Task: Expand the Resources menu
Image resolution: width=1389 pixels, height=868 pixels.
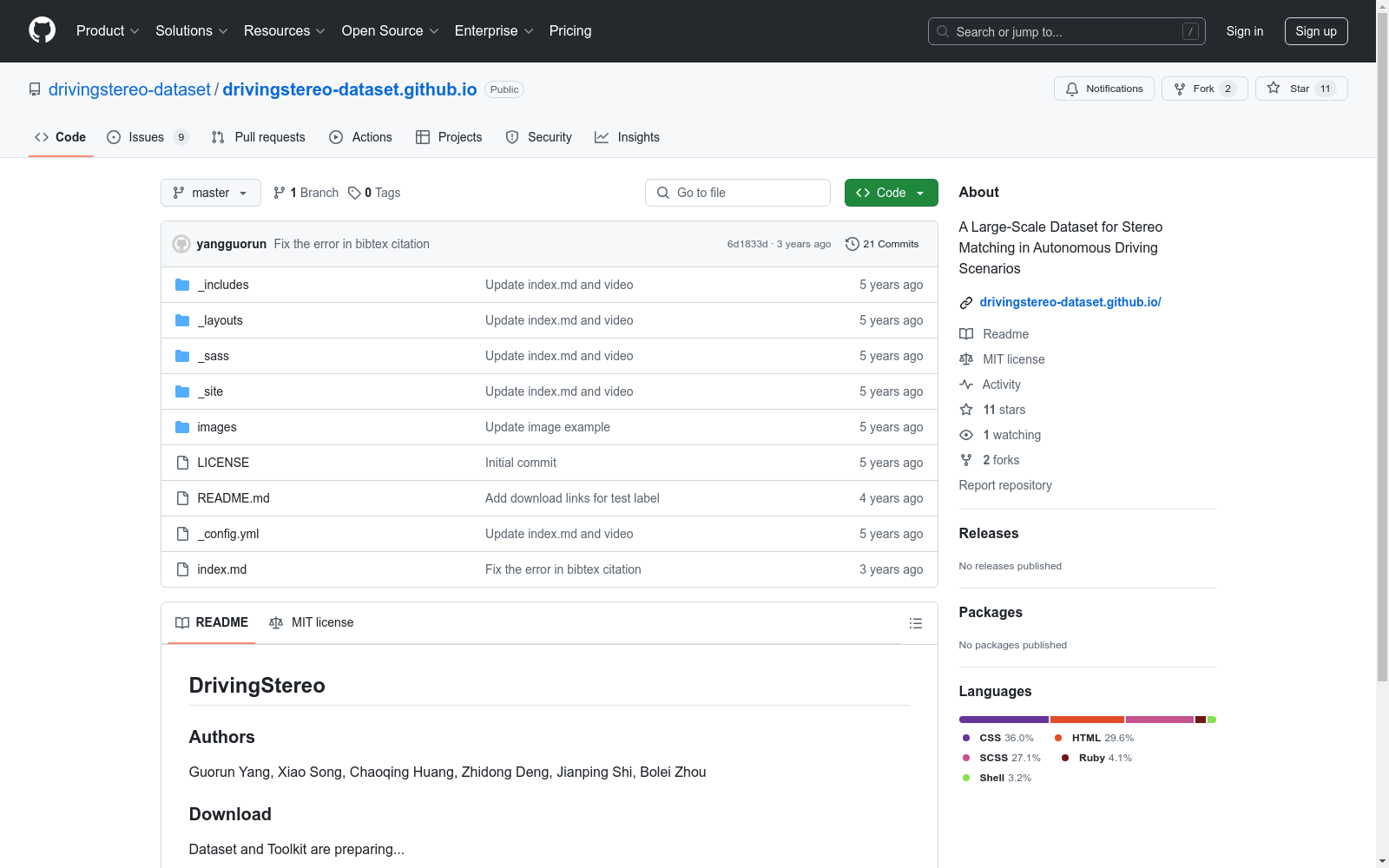Action: click(x=285, y=30)
